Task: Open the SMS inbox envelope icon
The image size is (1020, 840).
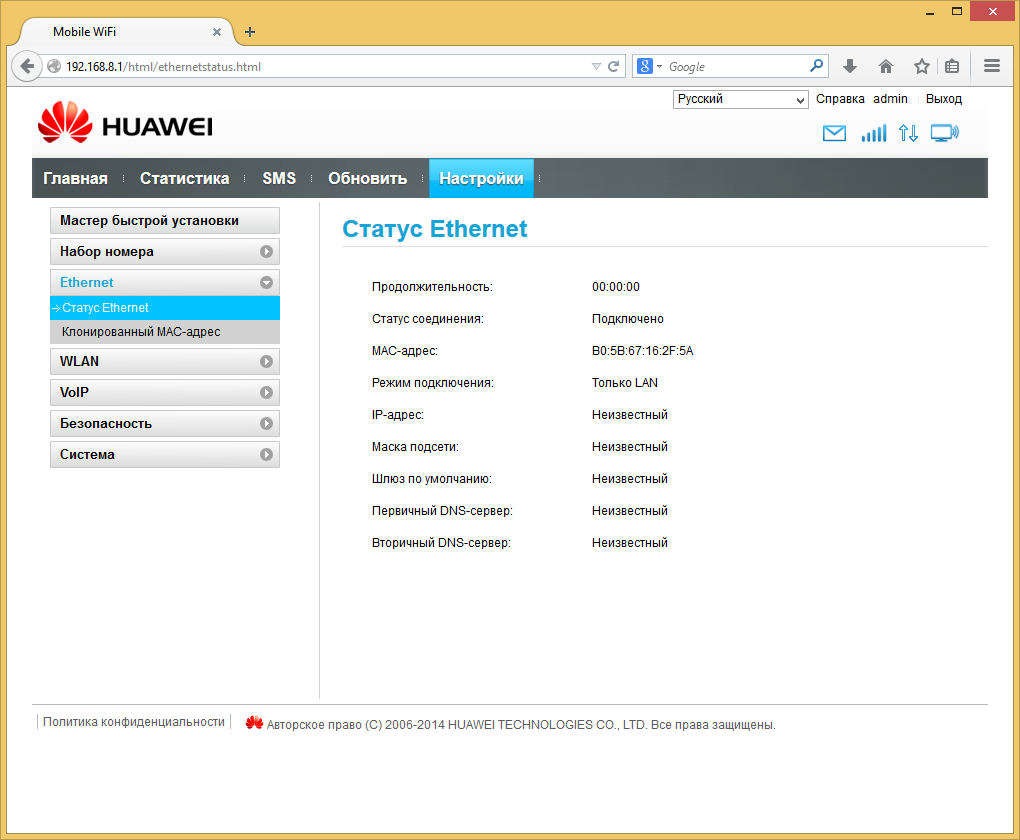Action: point(834,133)
